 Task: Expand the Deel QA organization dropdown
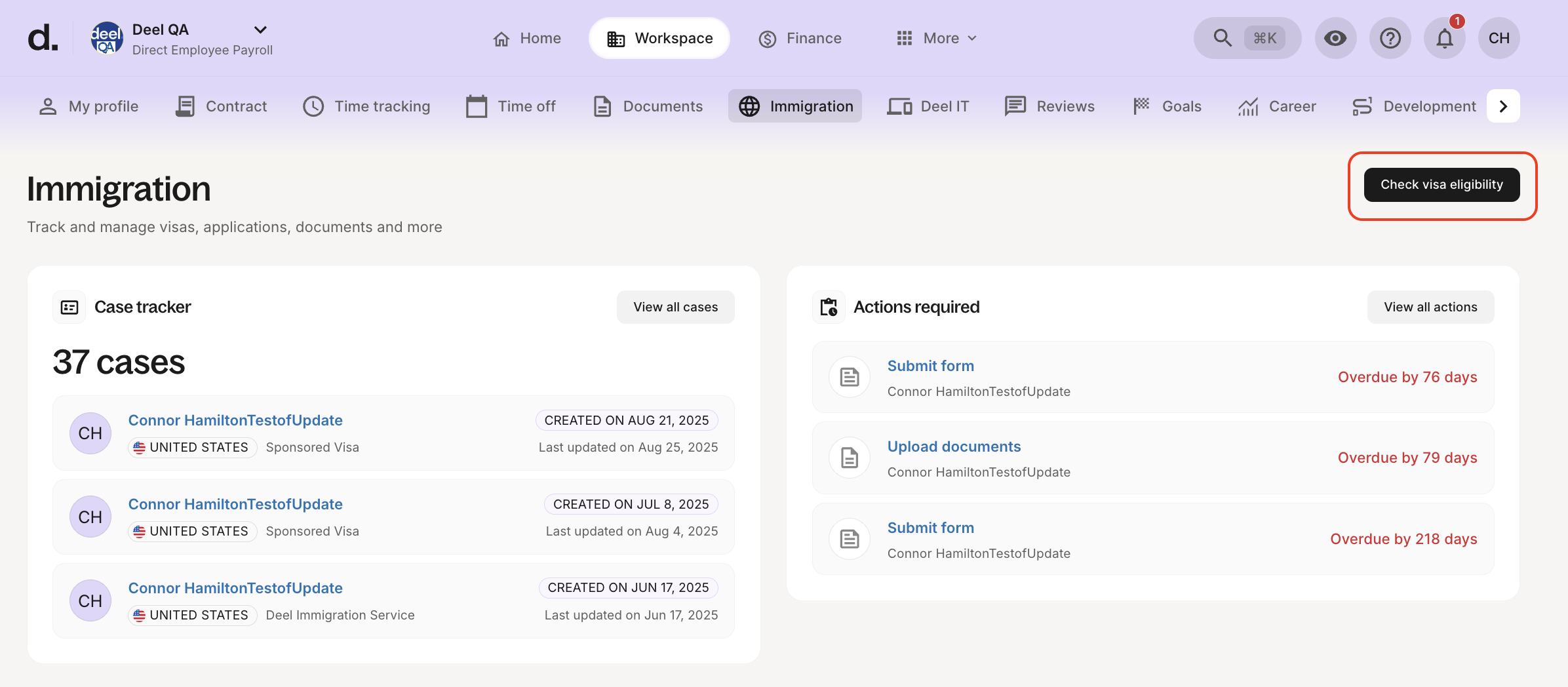[x=260, y=29]
